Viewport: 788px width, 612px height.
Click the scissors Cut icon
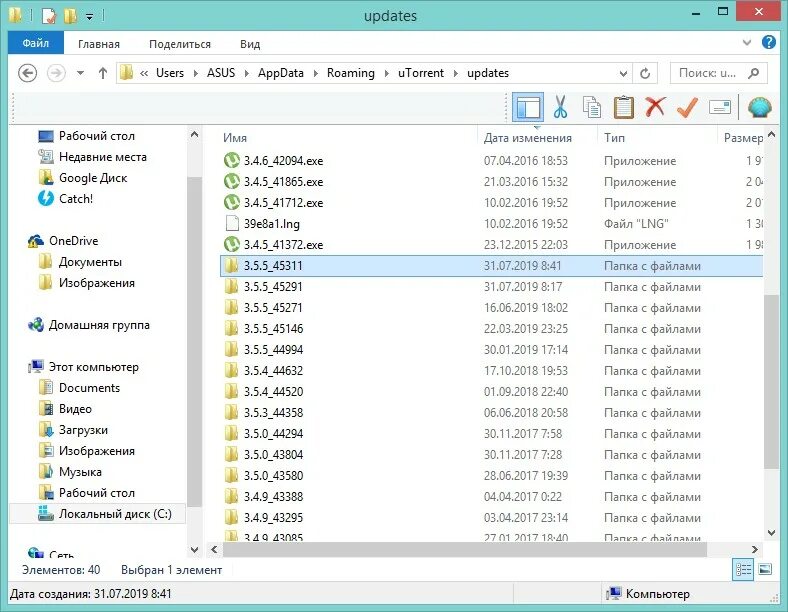click(x=560, y=107)
